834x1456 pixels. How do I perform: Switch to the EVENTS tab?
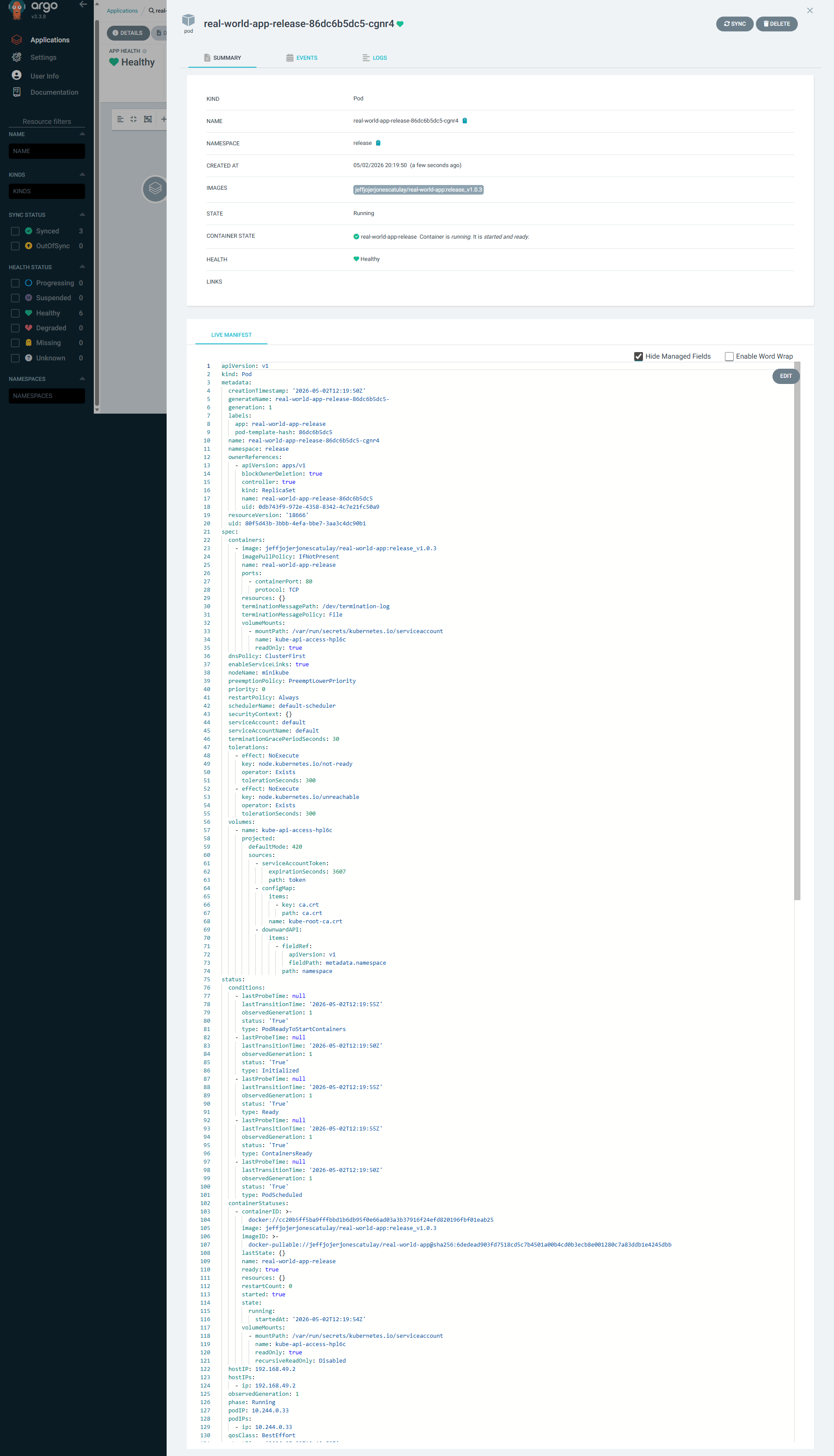[302, 58]
